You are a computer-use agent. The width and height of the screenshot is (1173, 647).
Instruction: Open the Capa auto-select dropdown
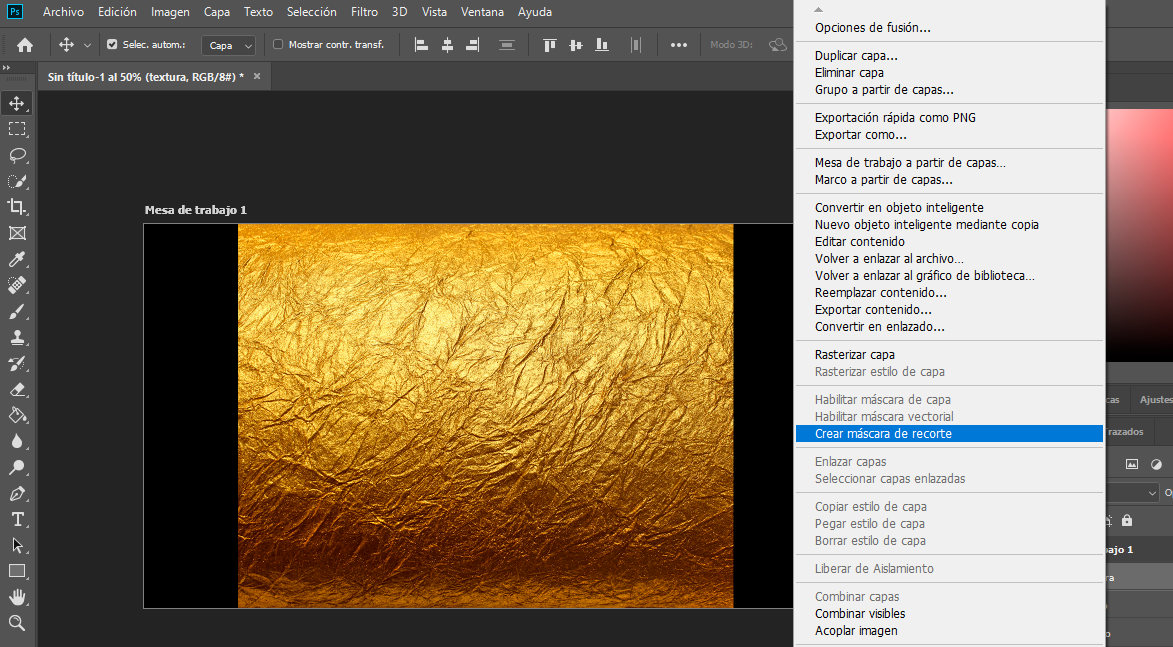pyautogui.click(x=229, y=45)
